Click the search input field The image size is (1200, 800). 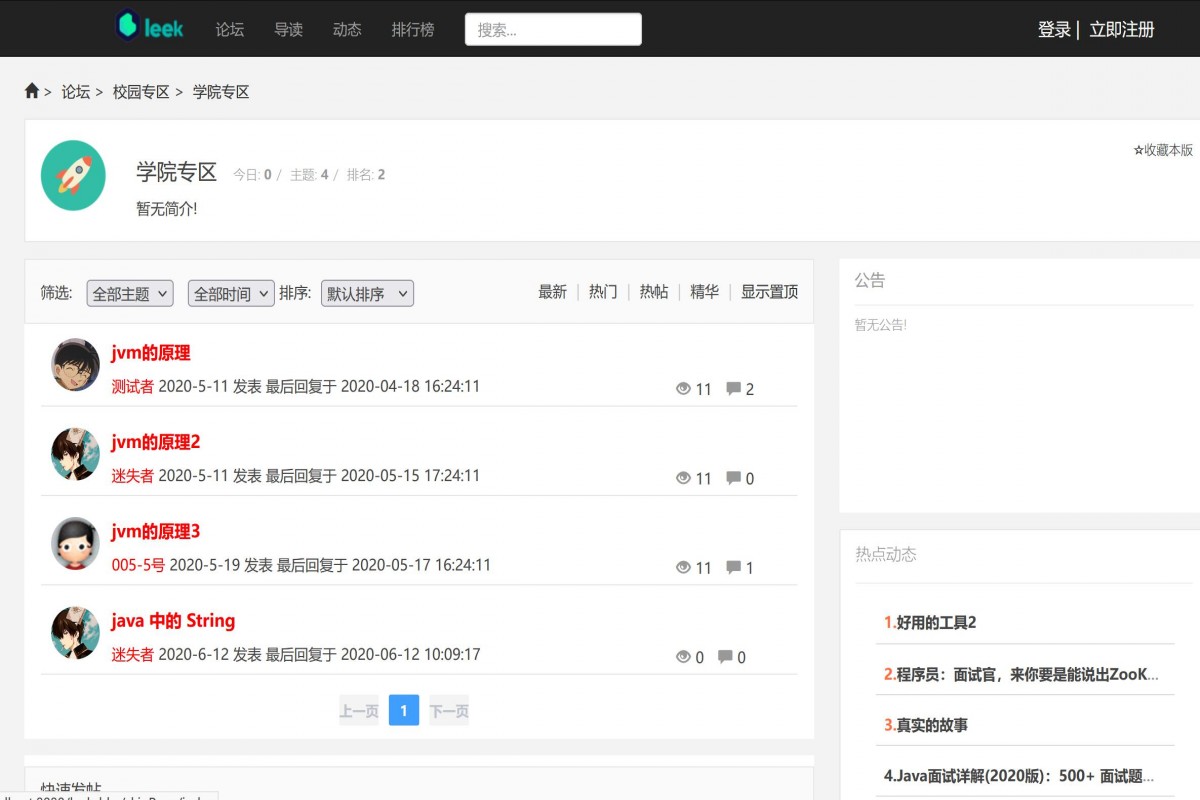[x=553, y=29]
